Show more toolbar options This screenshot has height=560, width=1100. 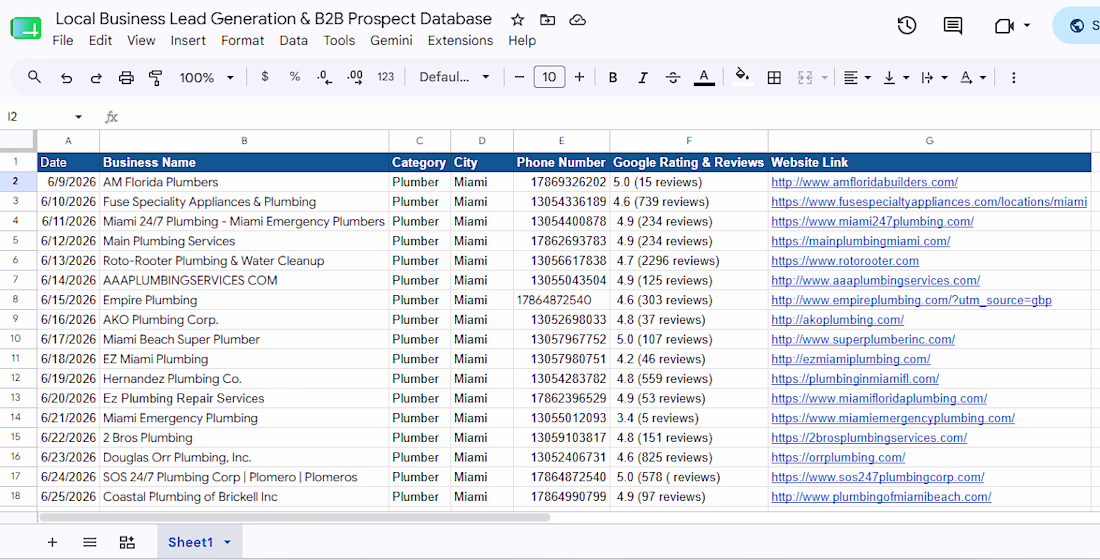(1013, 77)
